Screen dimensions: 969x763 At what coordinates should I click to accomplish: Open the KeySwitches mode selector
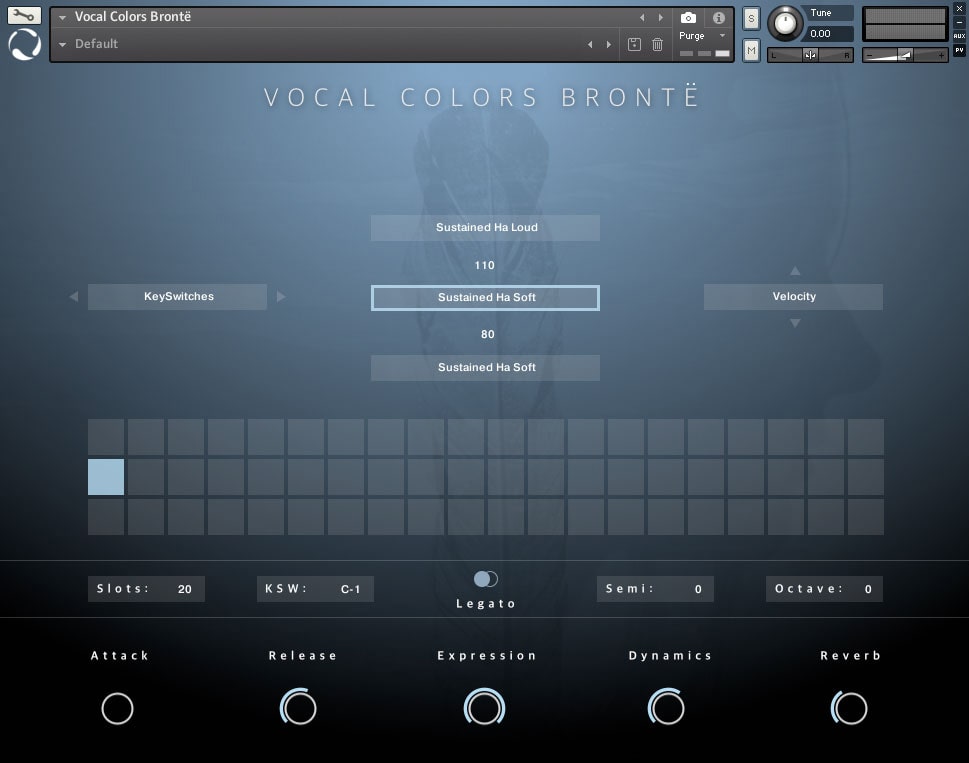[177, 297]
